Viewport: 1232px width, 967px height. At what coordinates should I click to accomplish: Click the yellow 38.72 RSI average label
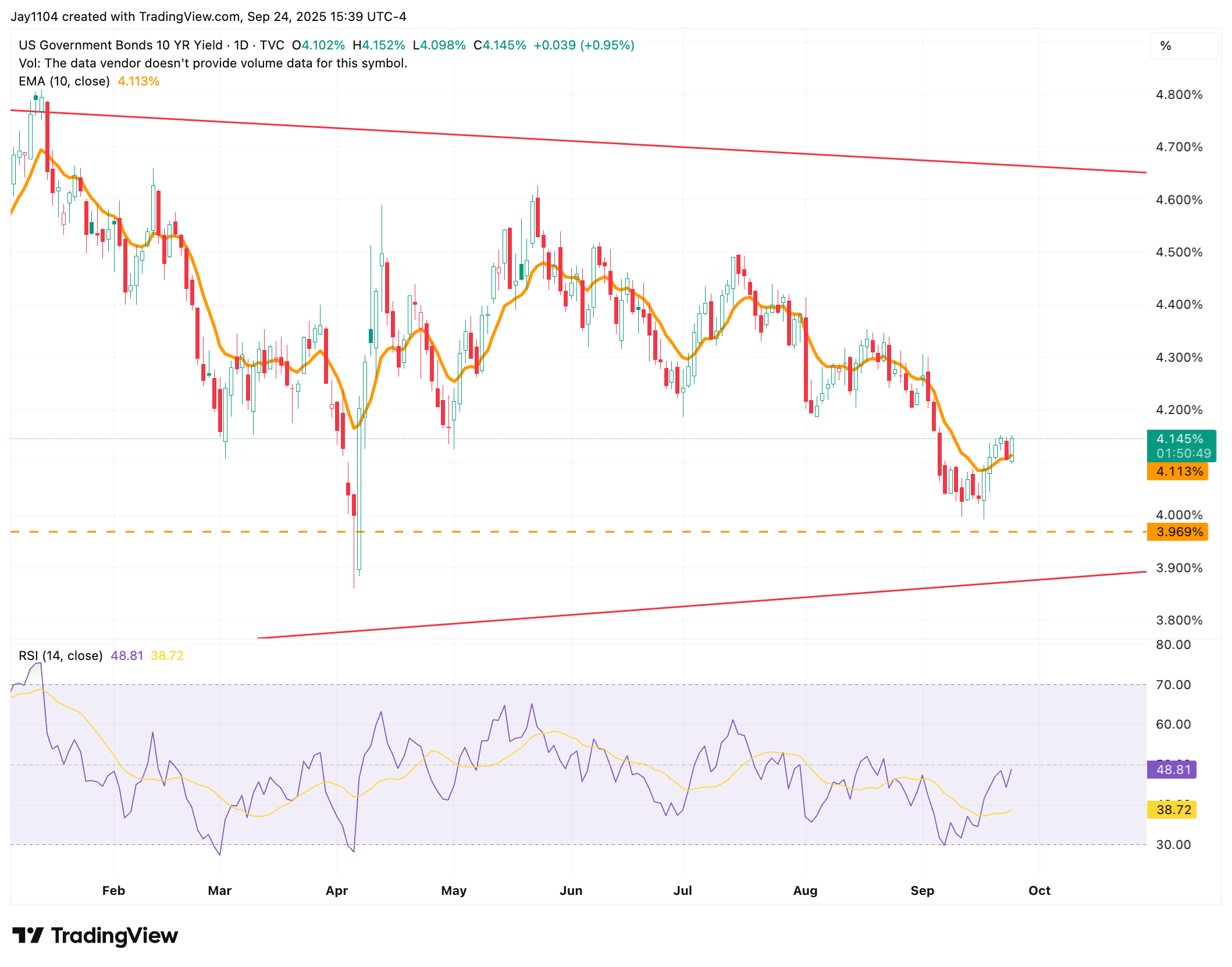pos(1172,810)
